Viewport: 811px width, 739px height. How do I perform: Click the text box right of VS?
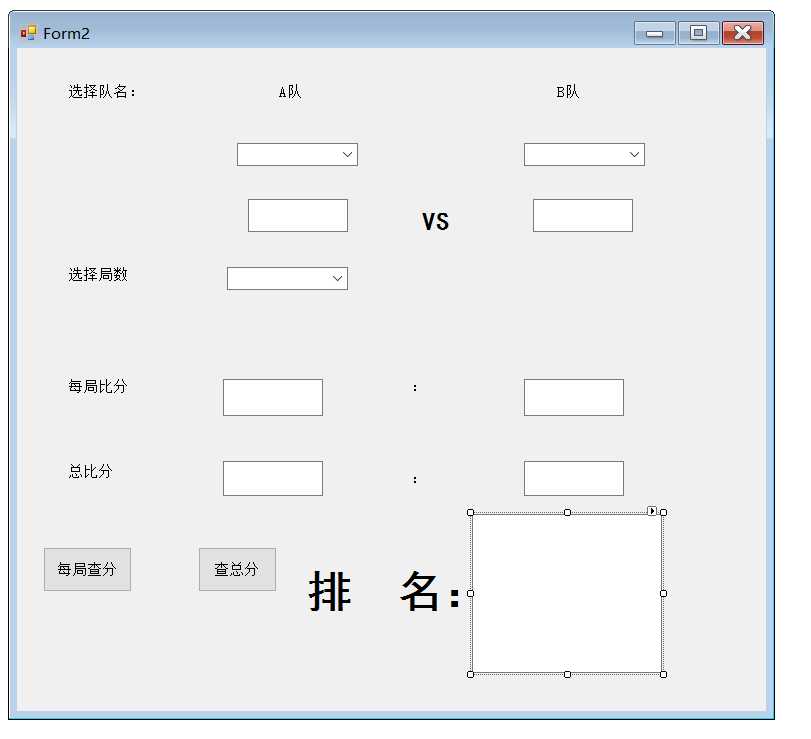[582, 216]
